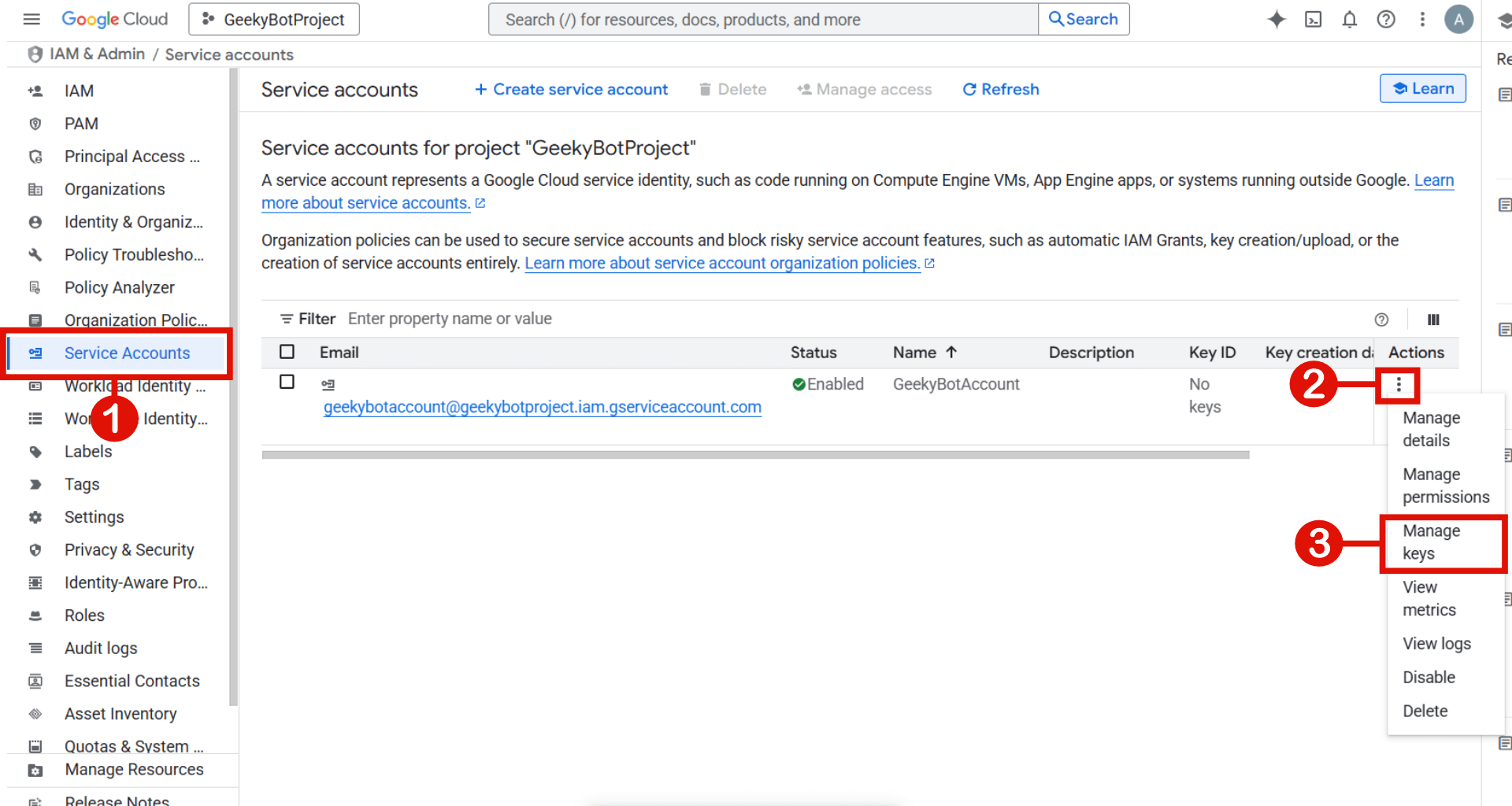
Task: Select Service Accounts in the sidebar
Action: click(118, 353)
